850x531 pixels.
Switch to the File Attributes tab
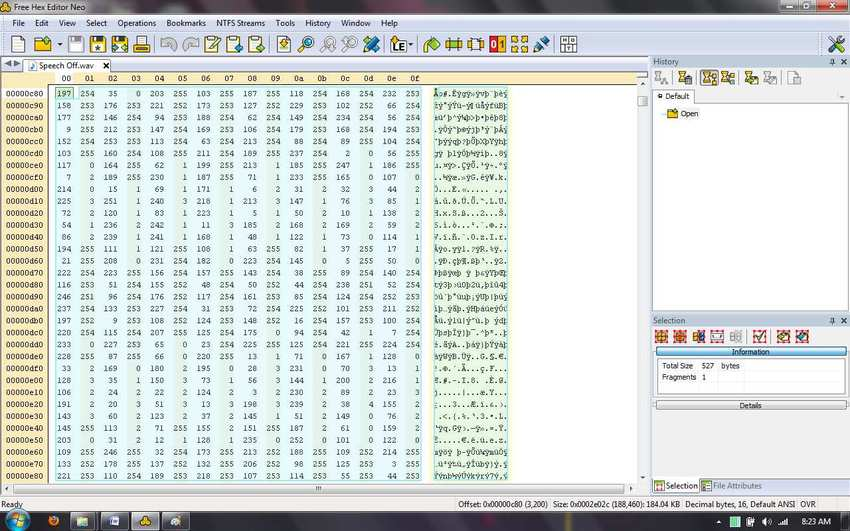click(737, 486)
